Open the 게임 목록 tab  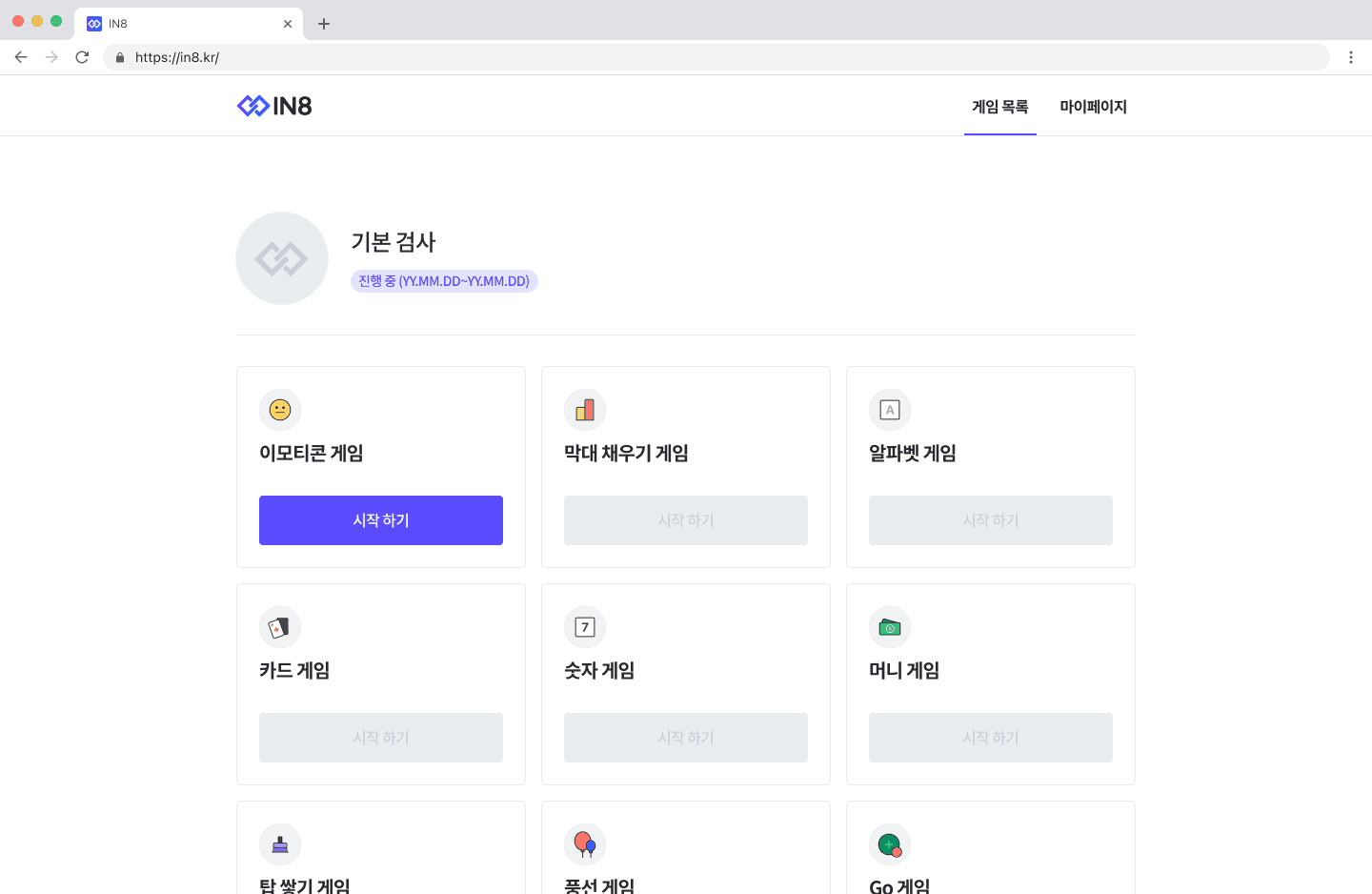(x=1000, y=107)
